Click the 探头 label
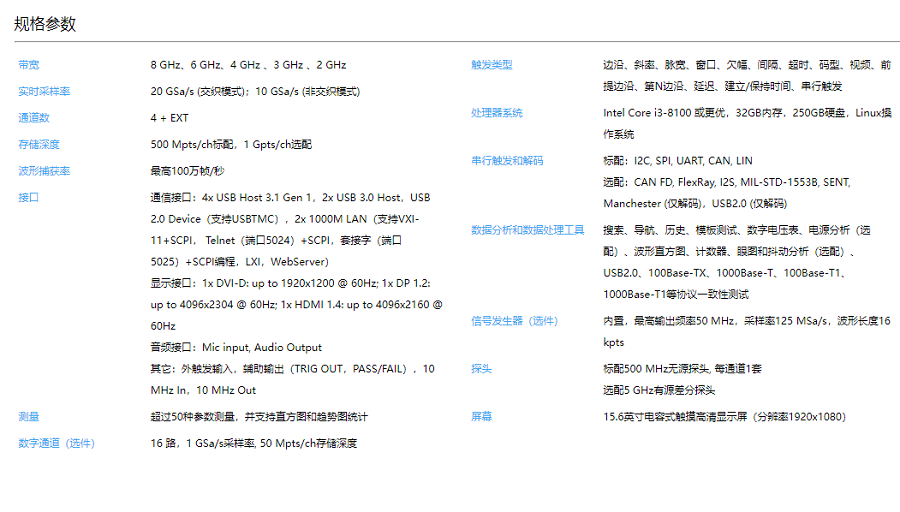900x512 pixels. (481, 369)
